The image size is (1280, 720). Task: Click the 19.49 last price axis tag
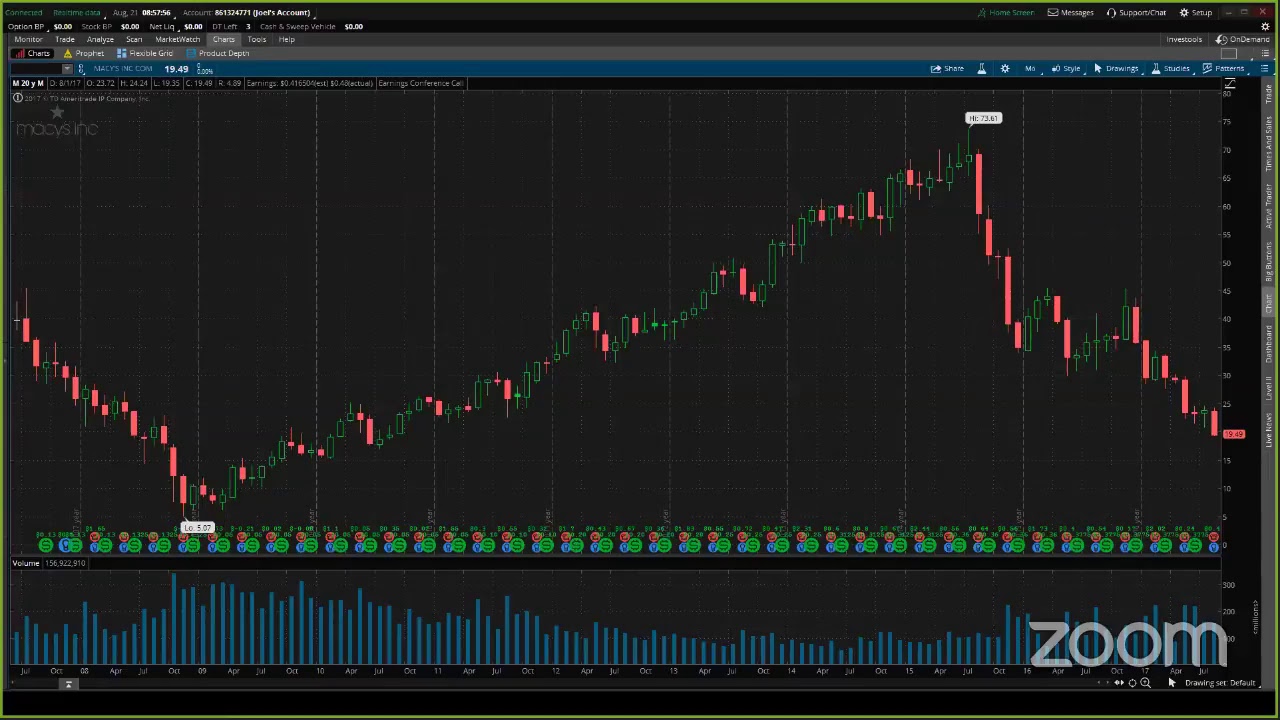tap(1234, 434)
